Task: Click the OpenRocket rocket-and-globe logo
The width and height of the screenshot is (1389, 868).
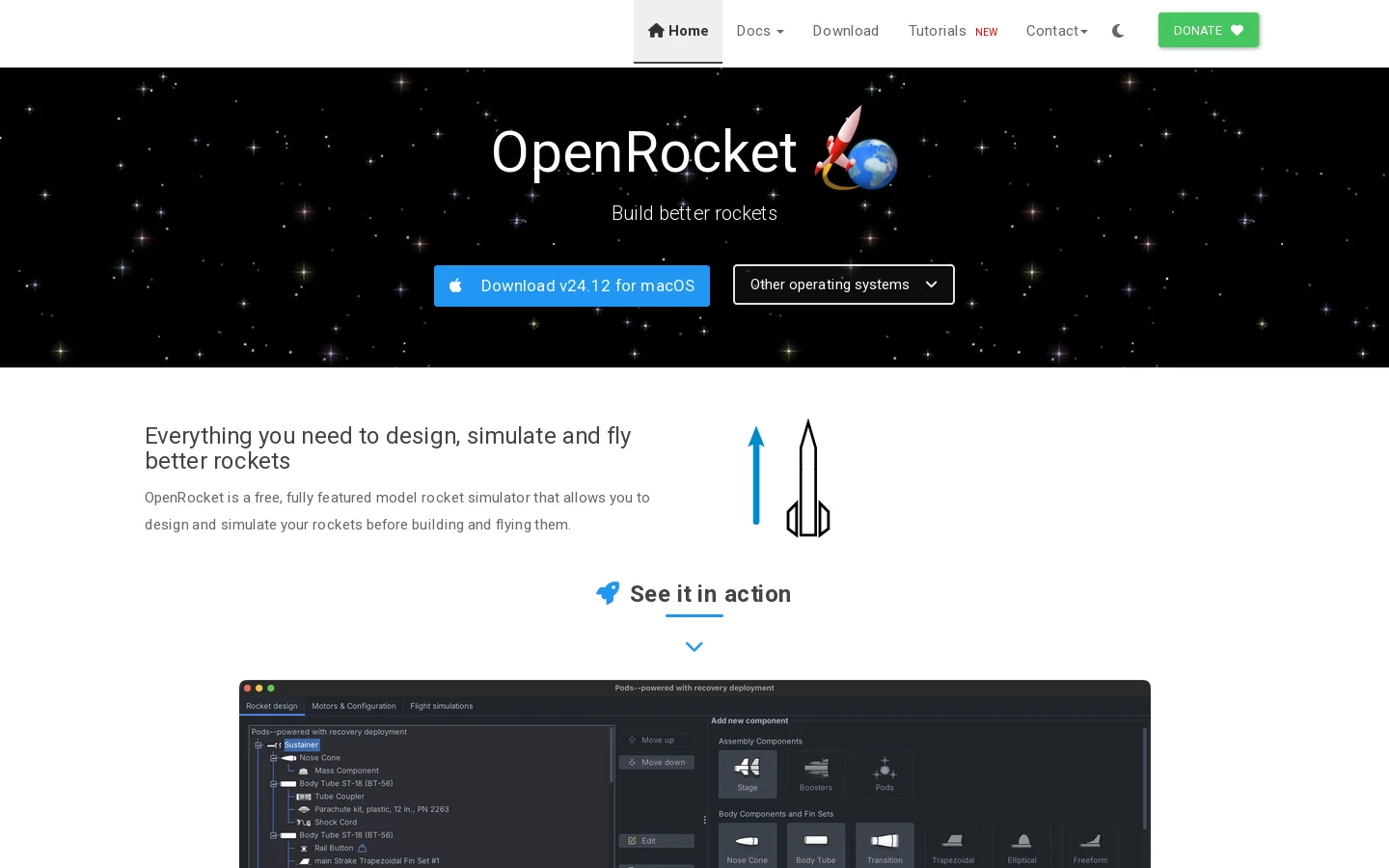Action: [857, 149]
